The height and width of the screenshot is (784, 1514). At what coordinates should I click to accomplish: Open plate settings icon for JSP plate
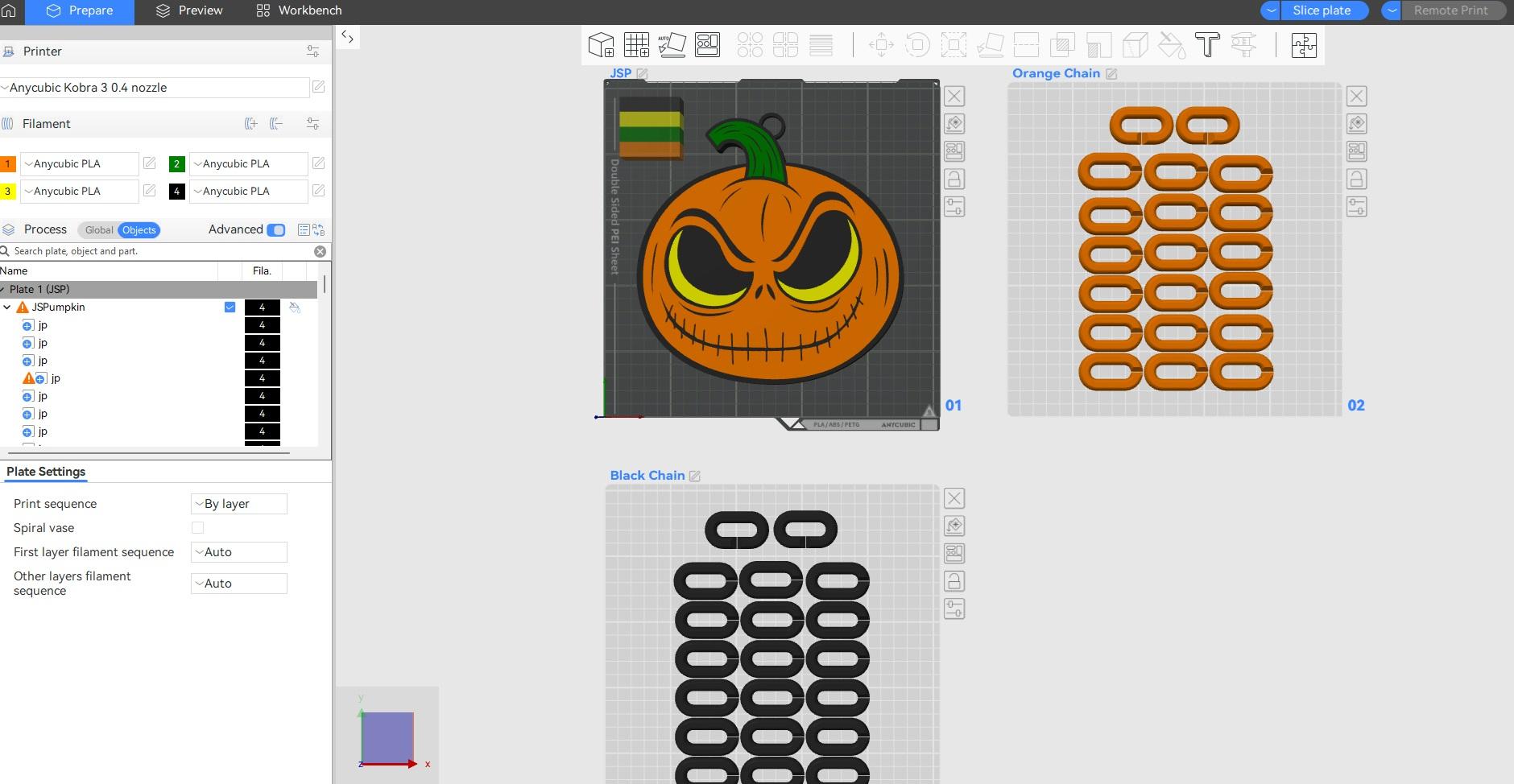point(954,207)
